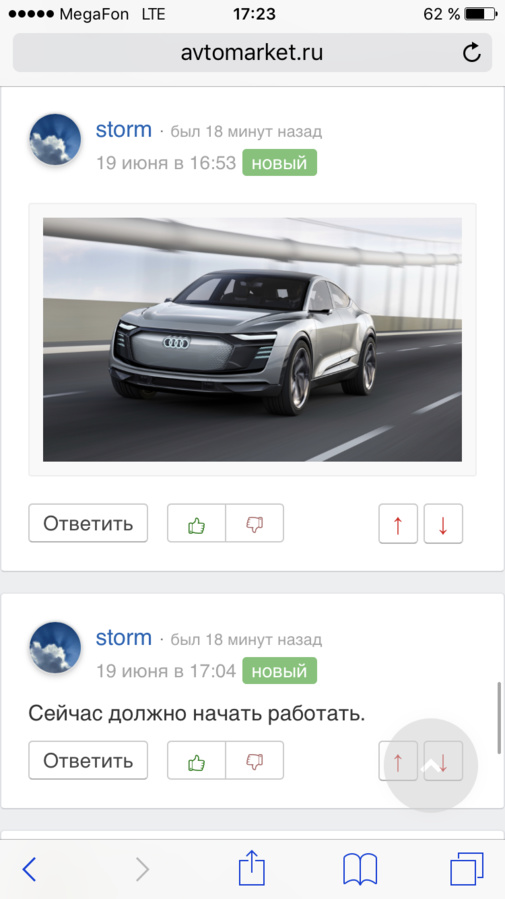
Task: Click "Ответить" under the car image
Action: tap(88, 523)
